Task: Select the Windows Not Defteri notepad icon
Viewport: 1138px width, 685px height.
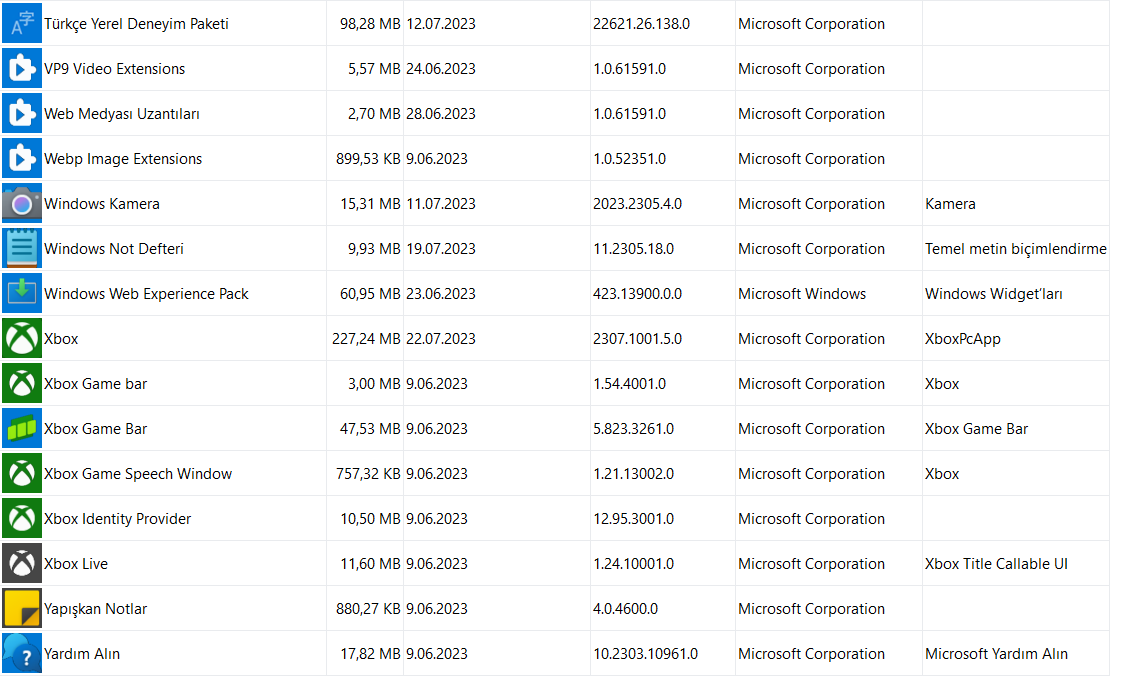Action: [21, 249]
